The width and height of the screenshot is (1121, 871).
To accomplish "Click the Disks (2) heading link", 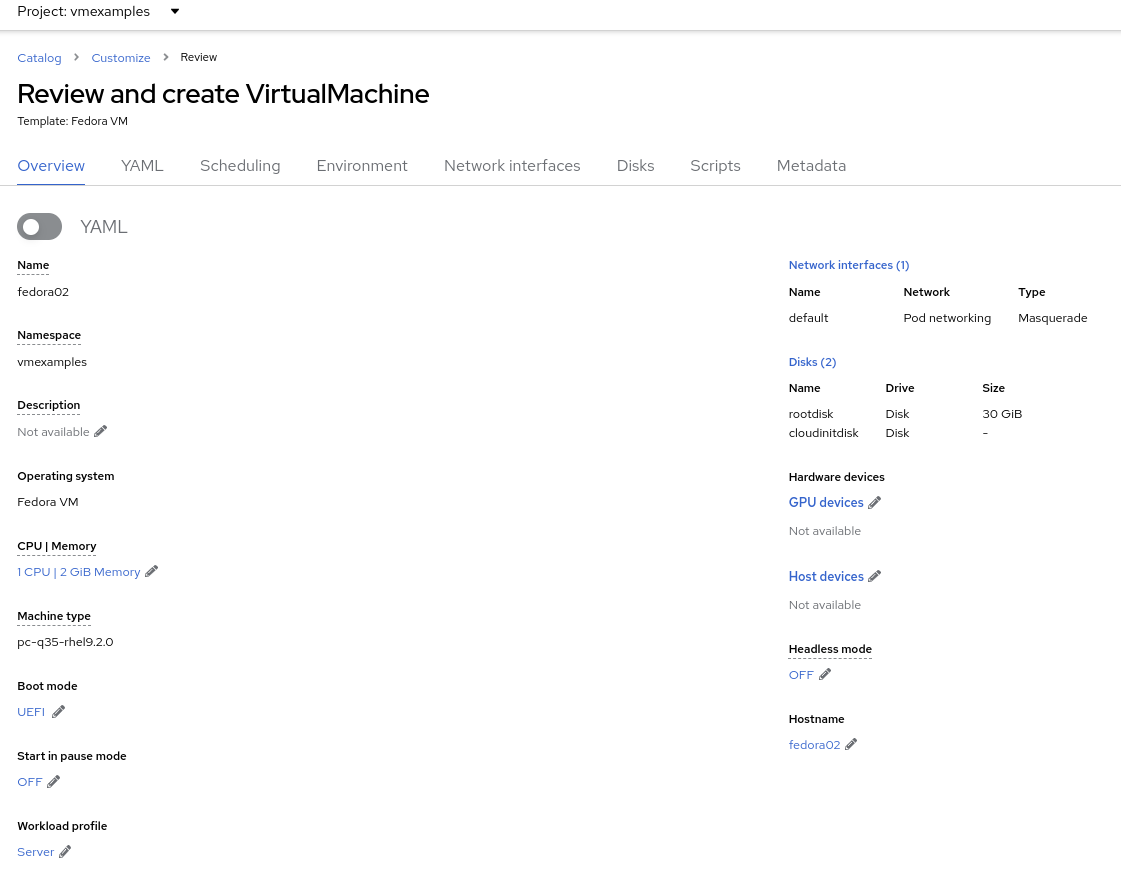I will coord(812,362).
